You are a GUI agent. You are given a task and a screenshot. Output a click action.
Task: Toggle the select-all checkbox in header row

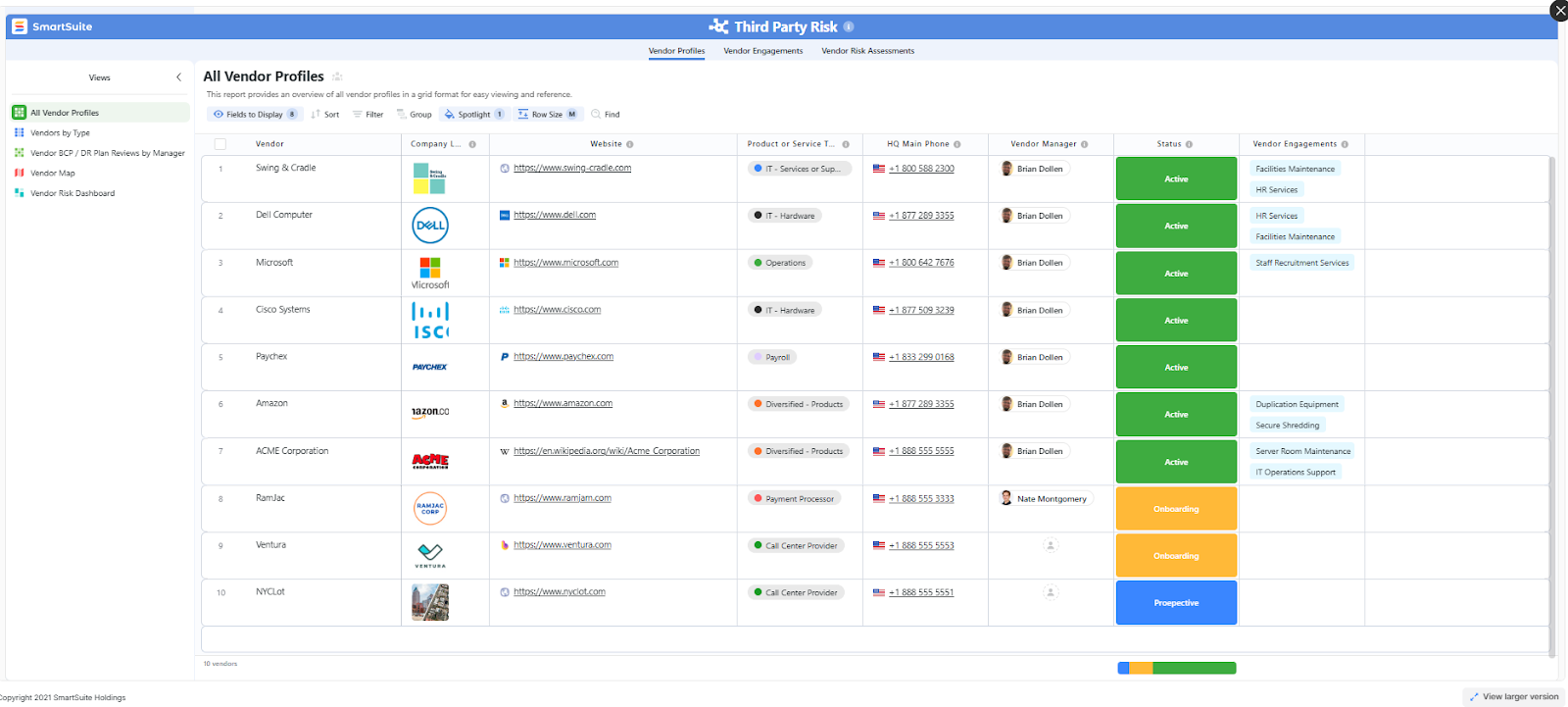click(220, 144)
